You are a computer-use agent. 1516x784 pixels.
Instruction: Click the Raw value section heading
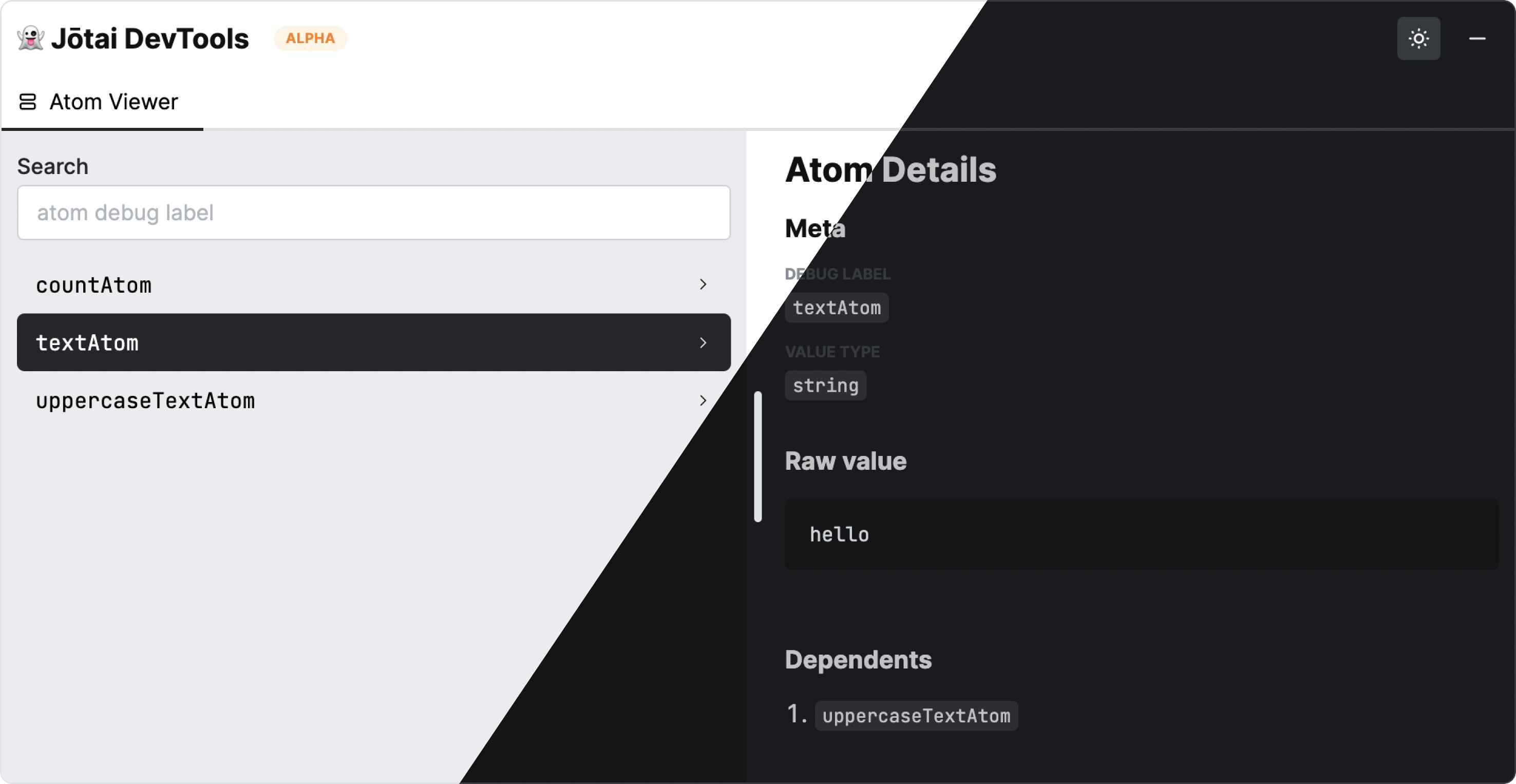[845, 461]
